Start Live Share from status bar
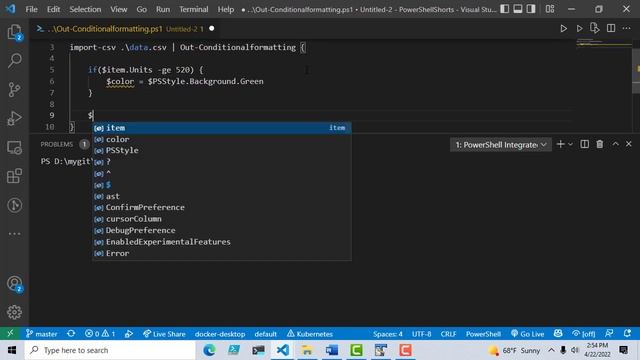Screen dimensions: 640x360 (x=164, y=334)
